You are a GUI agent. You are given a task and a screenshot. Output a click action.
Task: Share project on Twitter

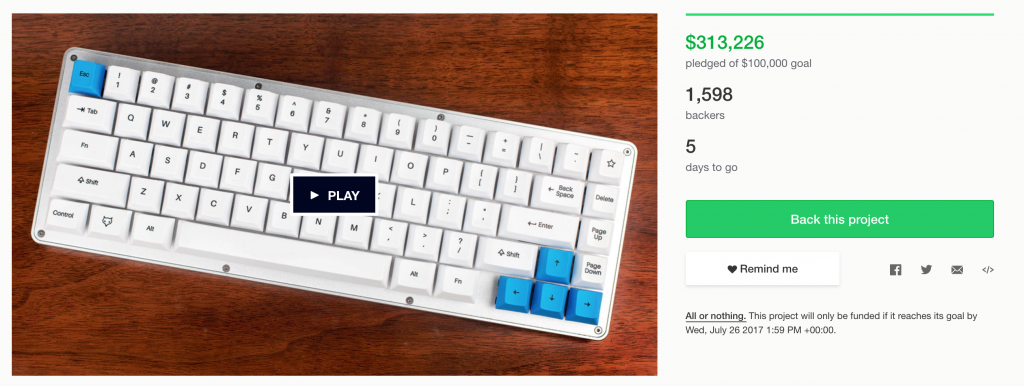click(926, 269)
